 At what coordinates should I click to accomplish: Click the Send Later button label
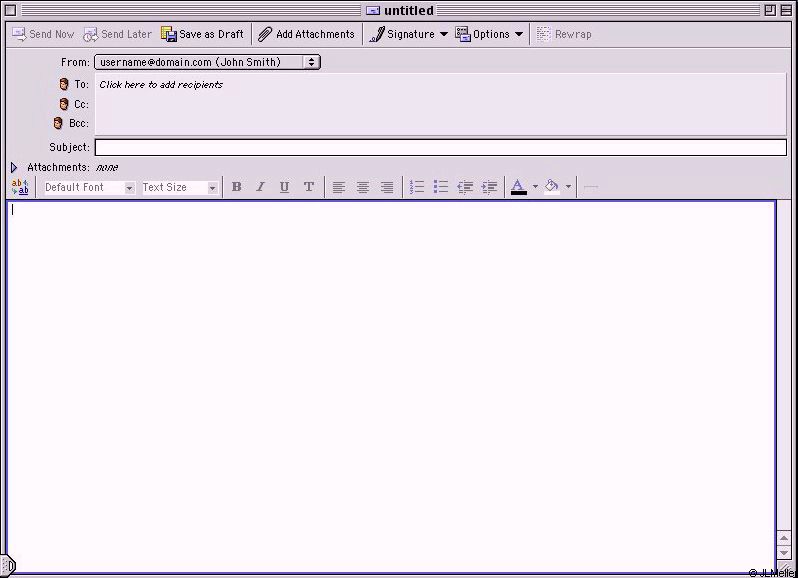click(x=126, y=34)
